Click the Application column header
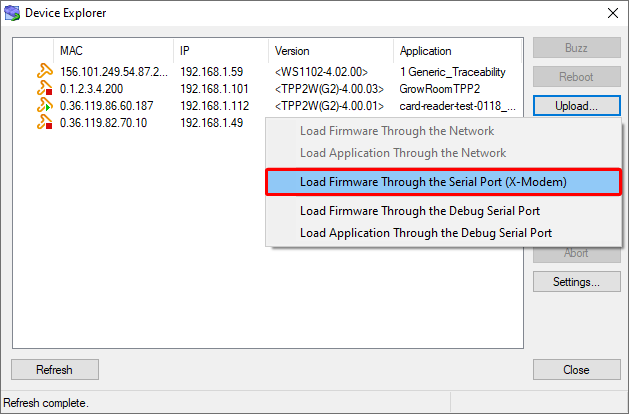The height and width of the screenshot is (414, 629). tap(455, 50)
